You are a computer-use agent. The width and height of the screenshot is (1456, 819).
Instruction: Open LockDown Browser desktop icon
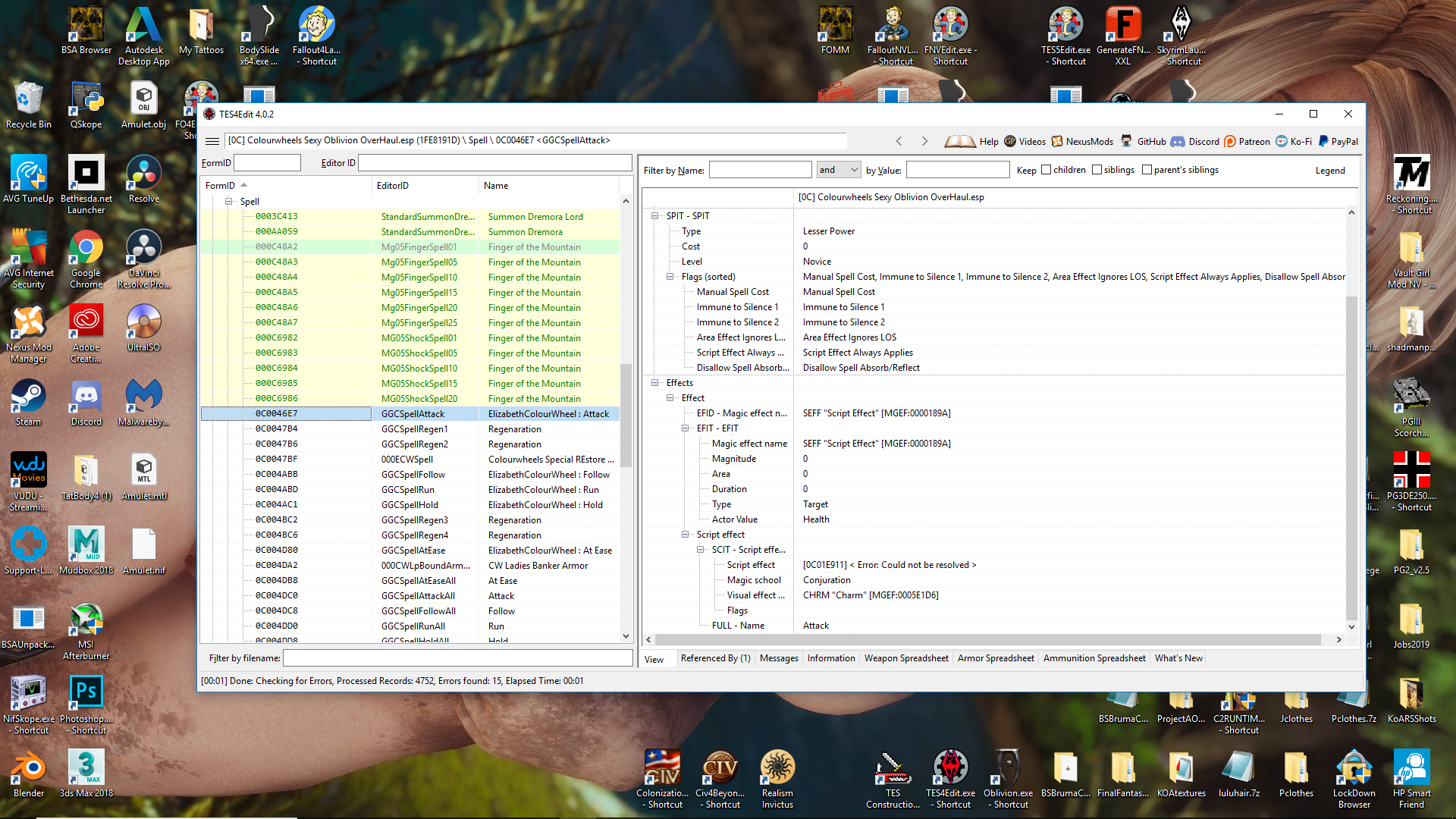pos(1354,780)
